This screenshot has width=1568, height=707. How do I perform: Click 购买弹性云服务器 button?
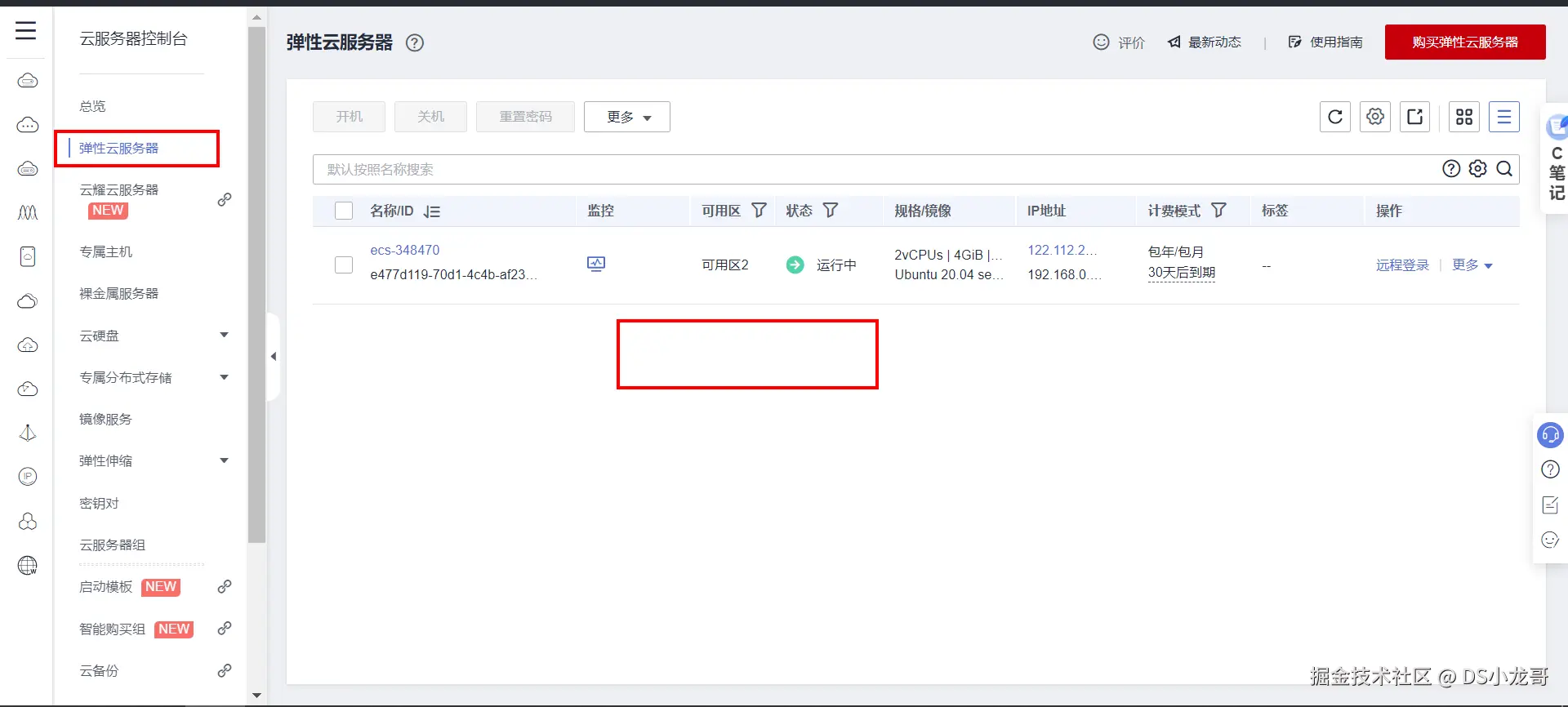click(x=1465, y=42)
